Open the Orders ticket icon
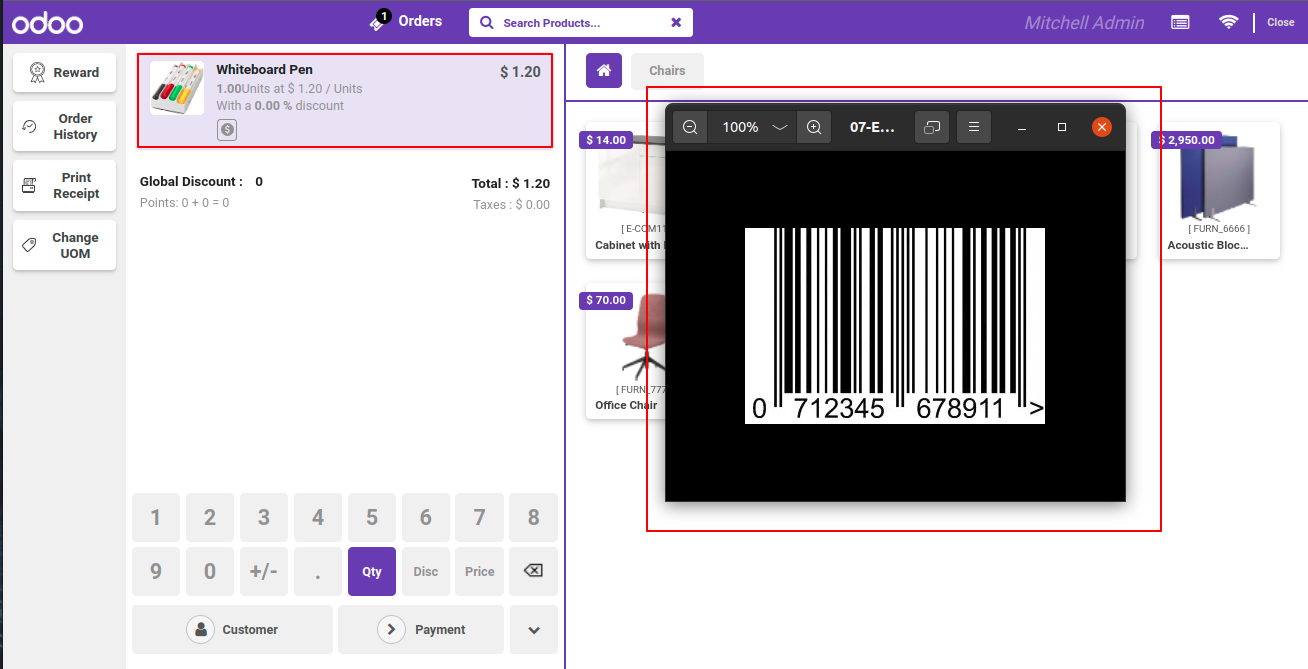The height and width of the screenshot is (669, 1308). point(379,22)
